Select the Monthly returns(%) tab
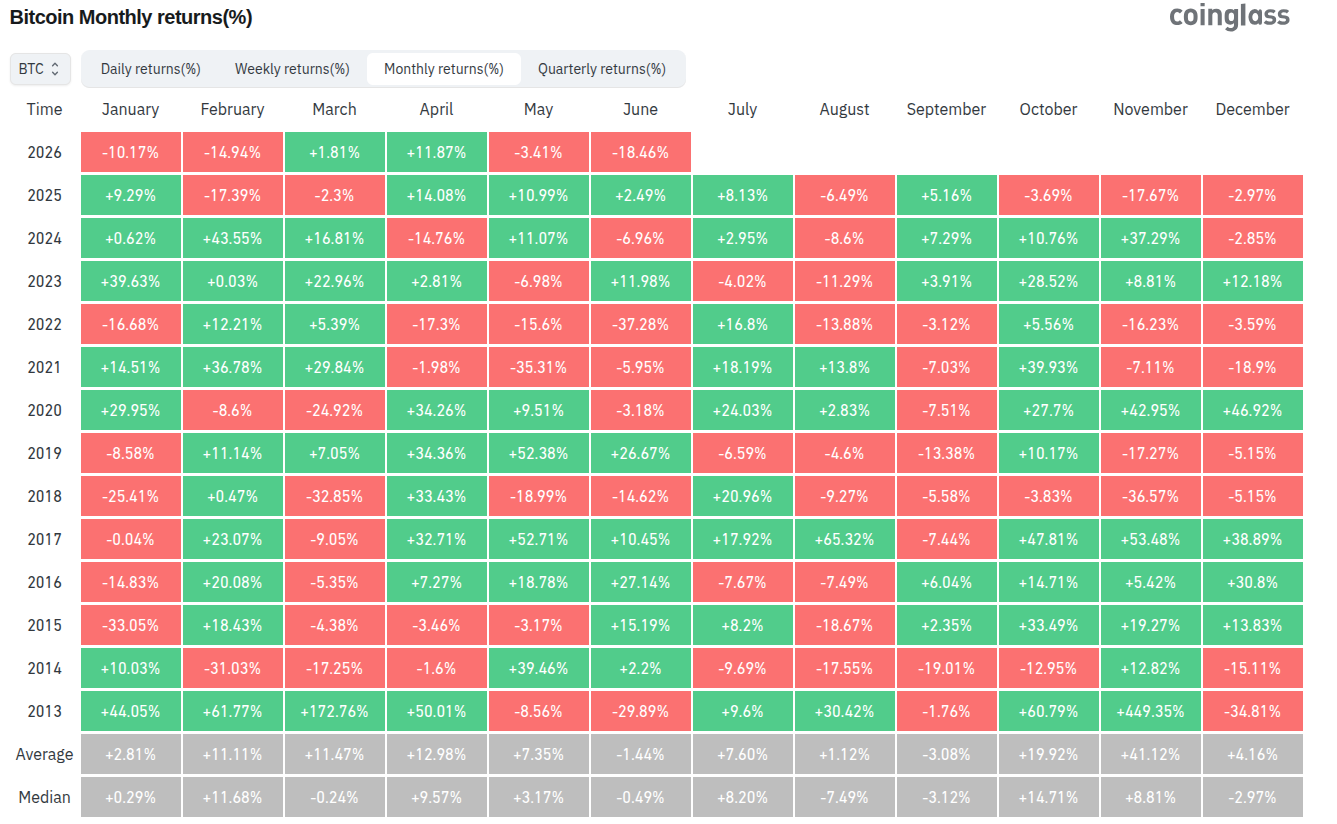The image size is (1337, 824). click(444, 69)
